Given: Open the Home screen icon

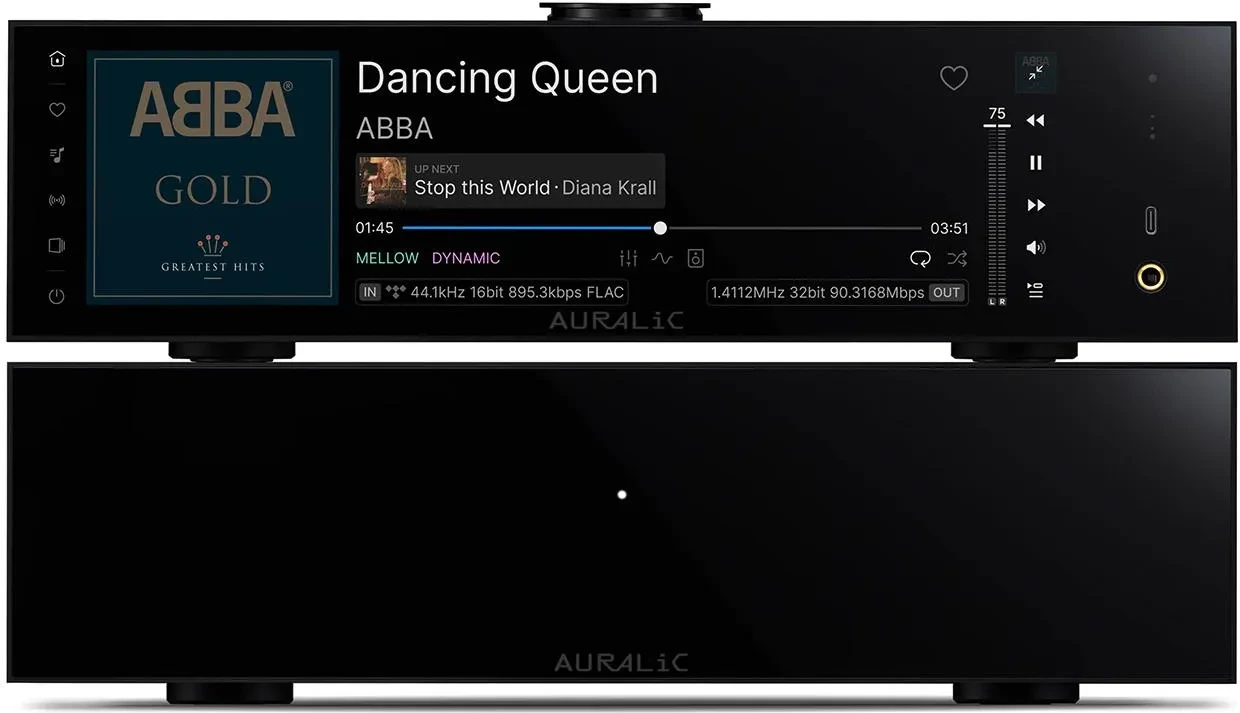Looking at the screenshot, I should [x=57, y=59].
